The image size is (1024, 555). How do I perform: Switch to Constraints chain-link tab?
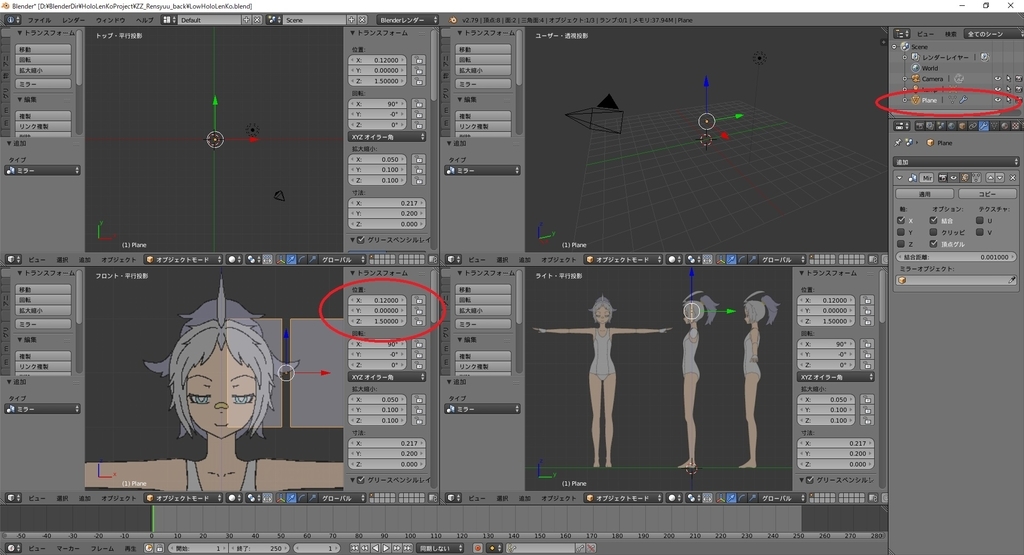[972, 126]
